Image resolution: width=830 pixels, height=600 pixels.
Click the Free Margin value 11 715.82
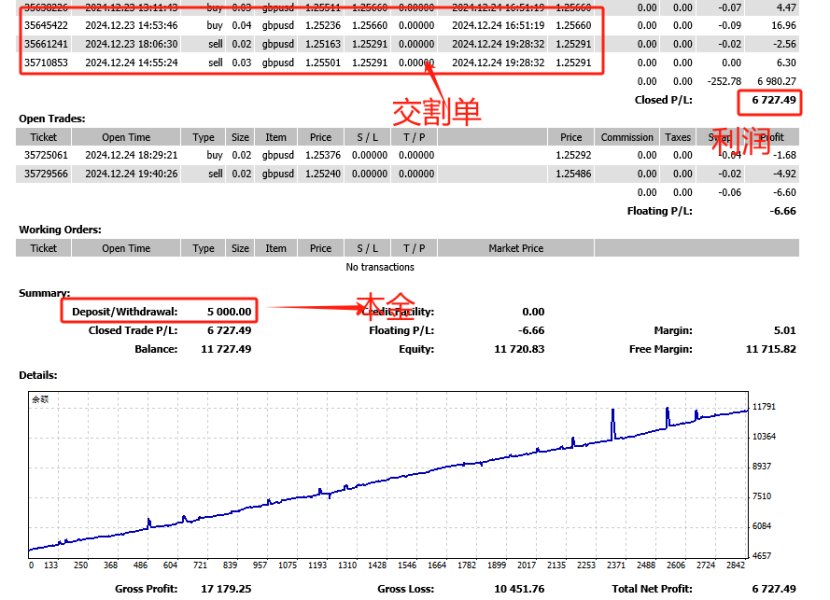tap(770, 349)
